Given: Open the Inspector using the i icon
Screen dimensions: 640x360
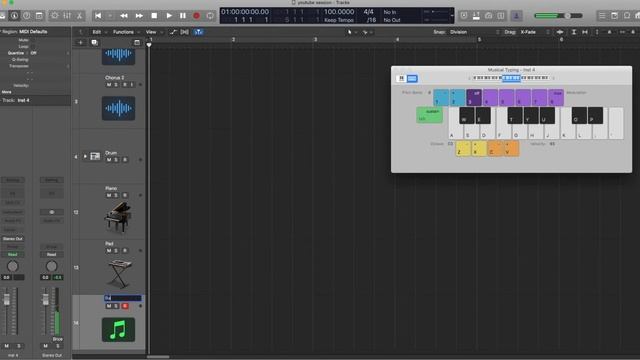Looking at the screenshot, I should [14, 16].
